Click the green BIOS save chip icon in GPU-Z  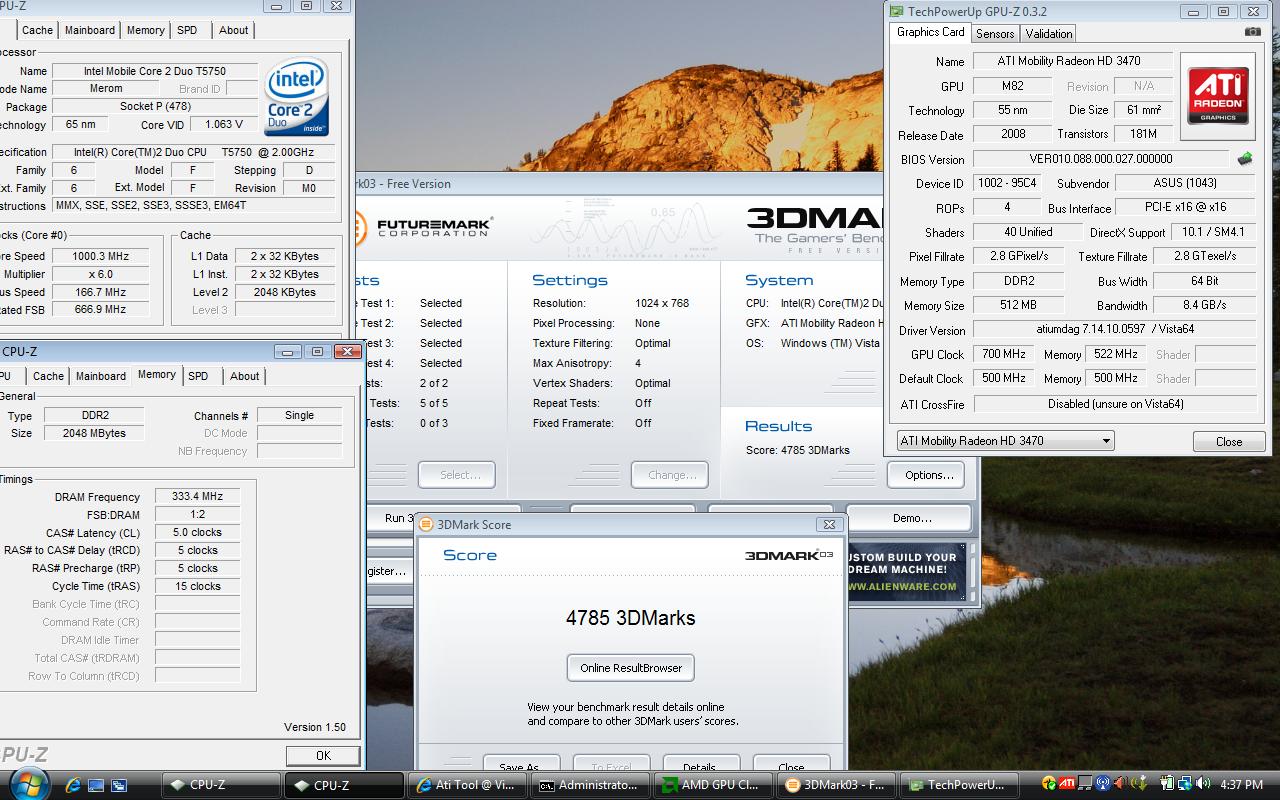(x=1245, y=159)
